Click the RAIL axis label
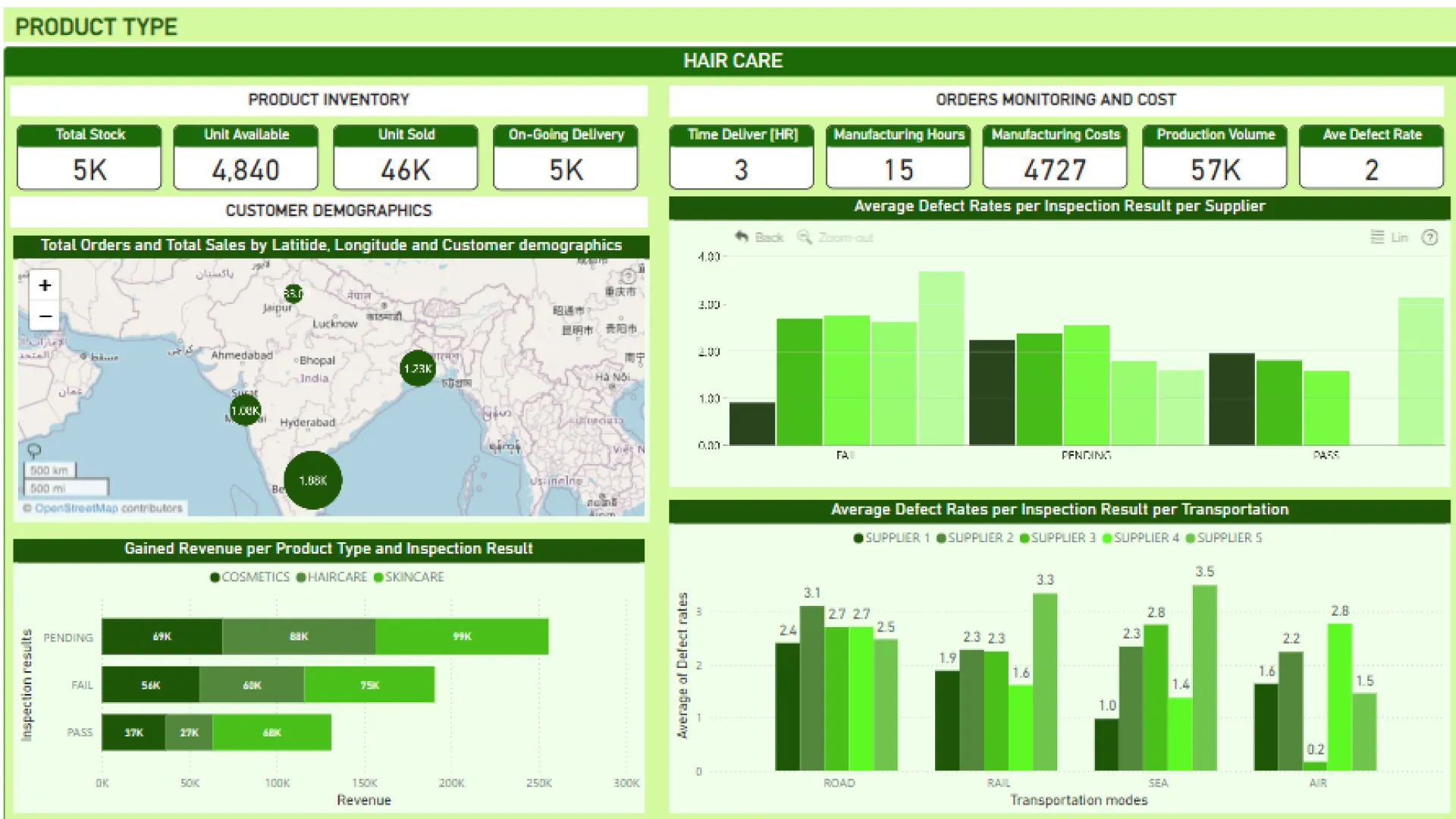Image resolution: width=1456 pixels, height=819 pixels. click(998, 783)
